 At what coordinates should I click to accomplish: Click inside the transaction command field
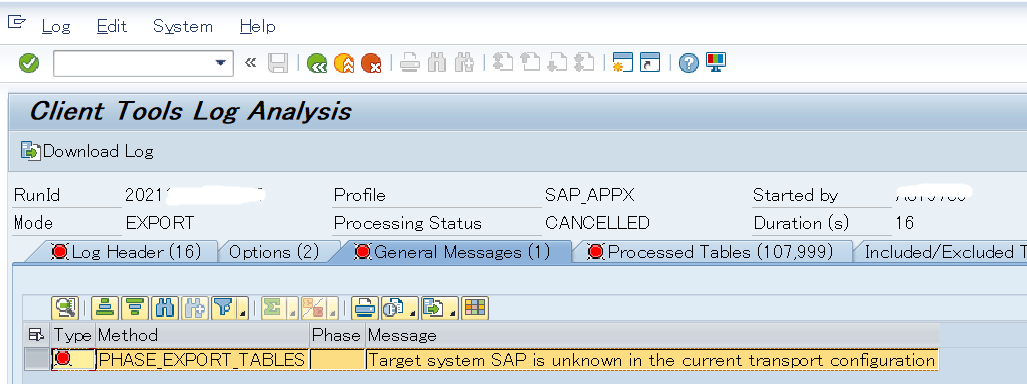point(134,64)
